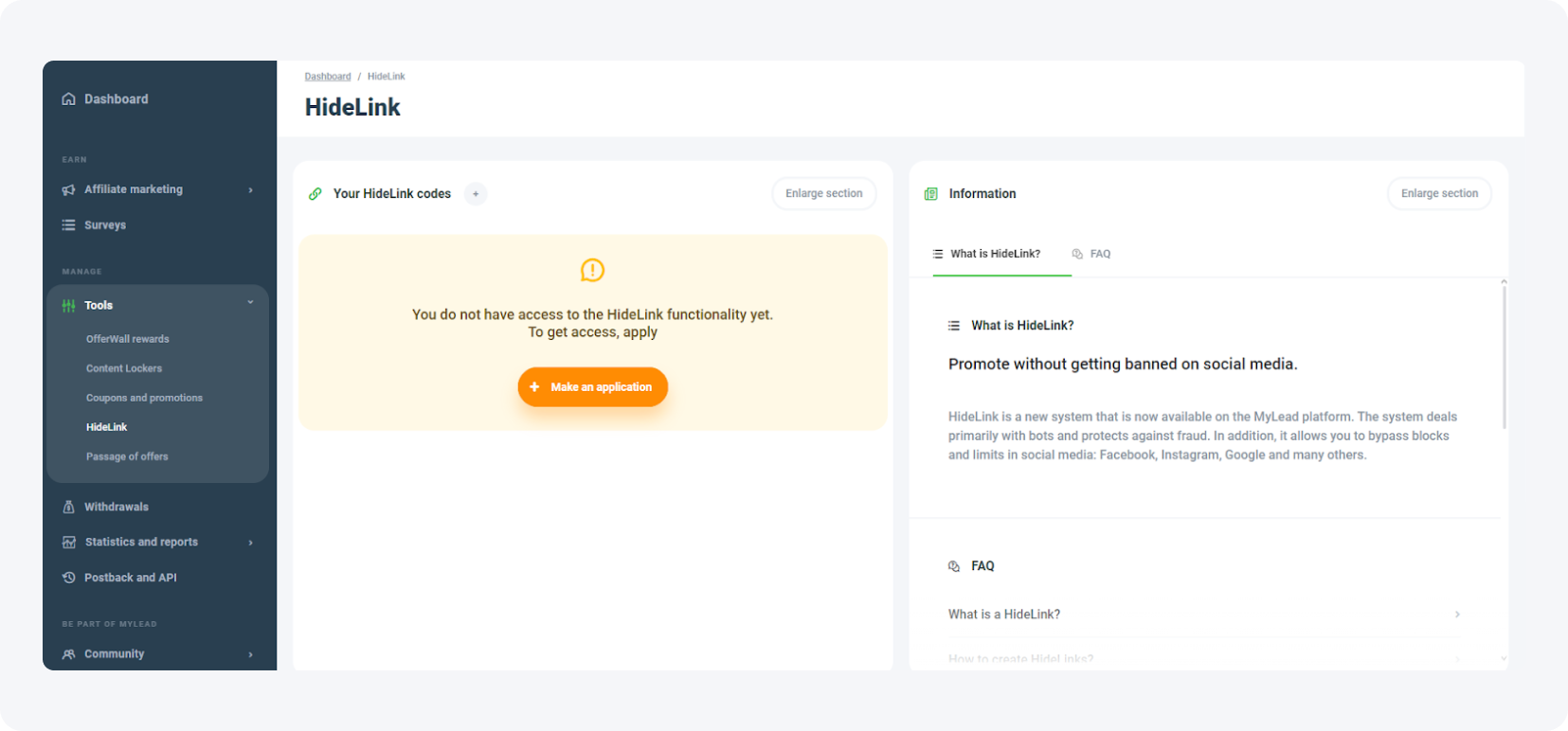Collapse the Tools menu chevron
The image size is (1568, 731).
pyautogui.click(x=251, y=302)
